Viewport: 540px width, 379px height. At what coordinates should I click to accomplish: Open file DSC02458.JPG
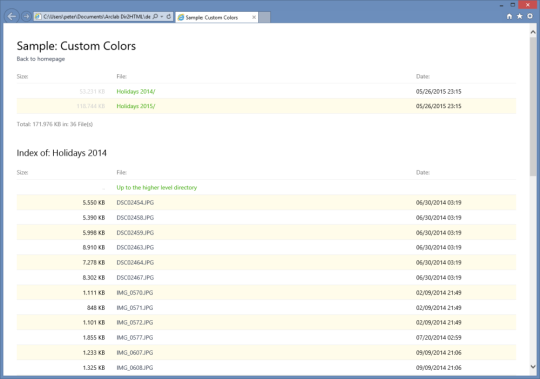click(135, 218)
